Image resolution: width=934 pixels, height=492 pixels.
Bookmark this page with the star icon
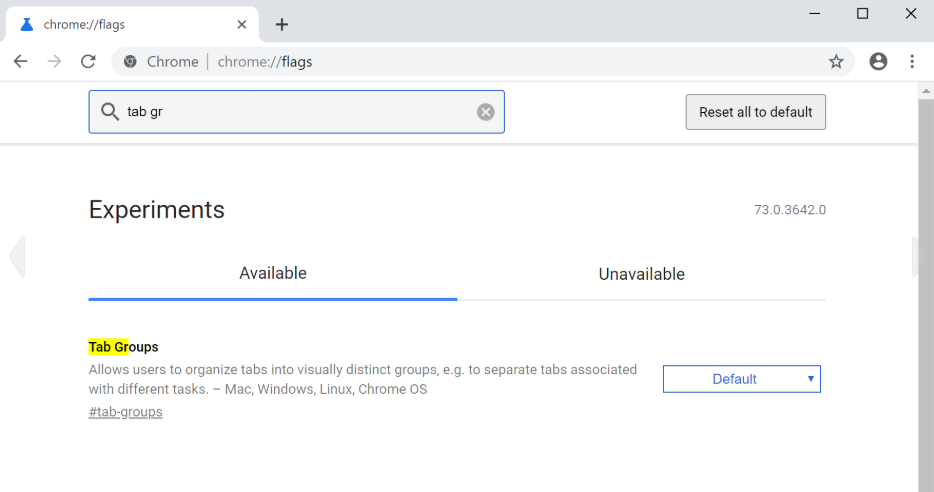836,61
